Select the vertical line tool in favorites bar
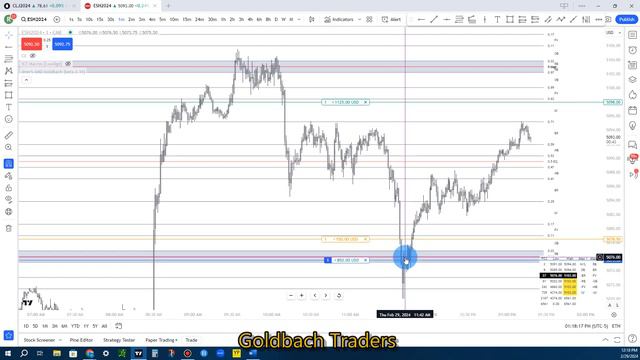640x360 pixels. coord(484,19)
